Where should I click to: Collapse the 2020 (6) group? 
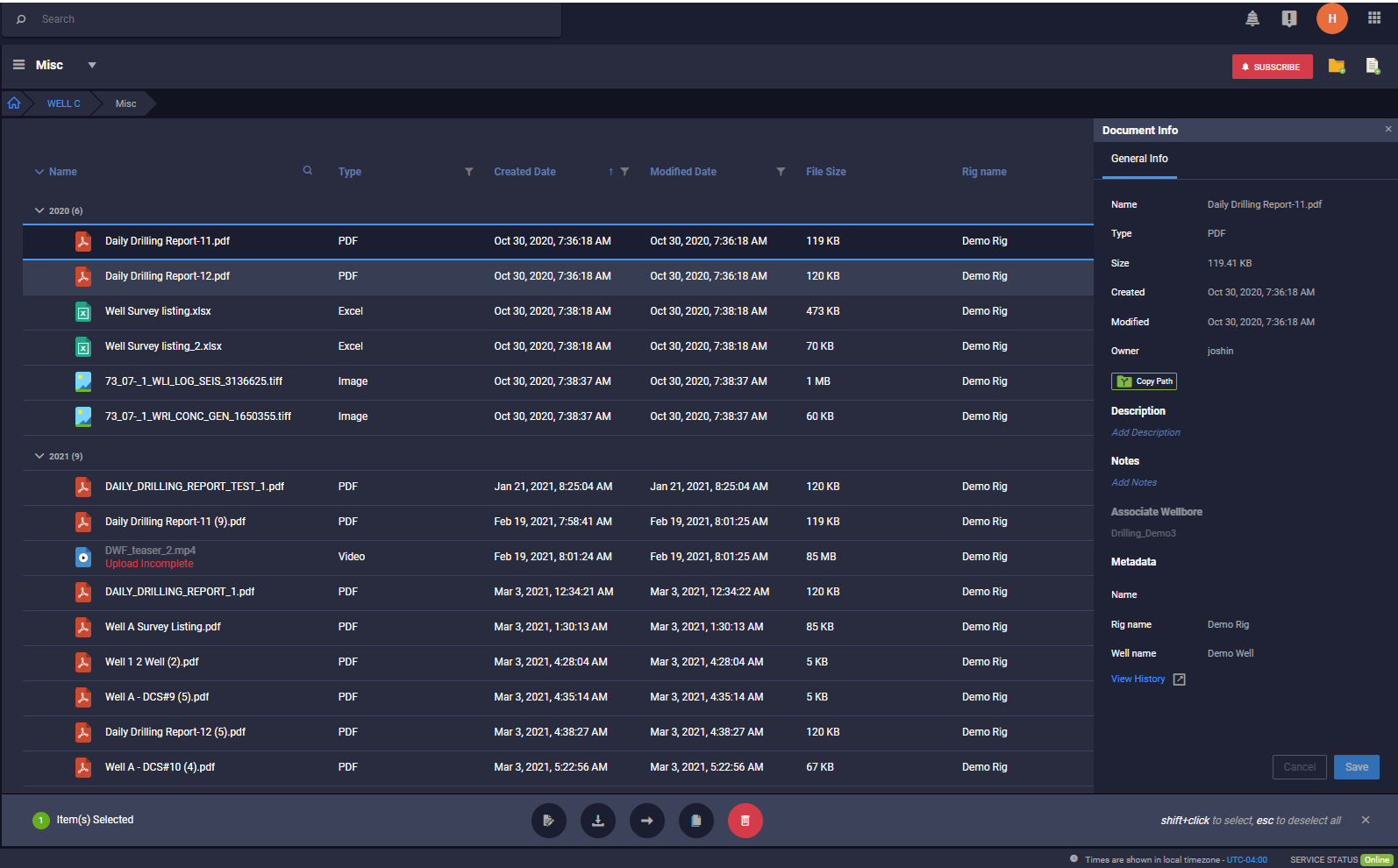[x=39, y=210]
